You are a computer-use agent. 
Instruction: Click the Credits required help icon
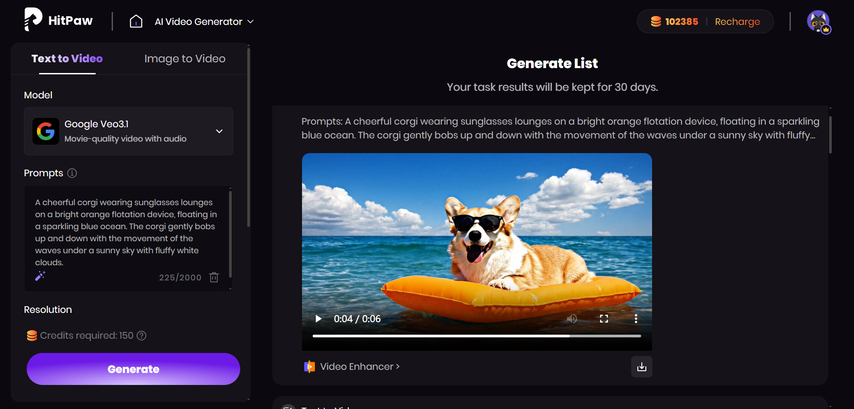point(141,335)
